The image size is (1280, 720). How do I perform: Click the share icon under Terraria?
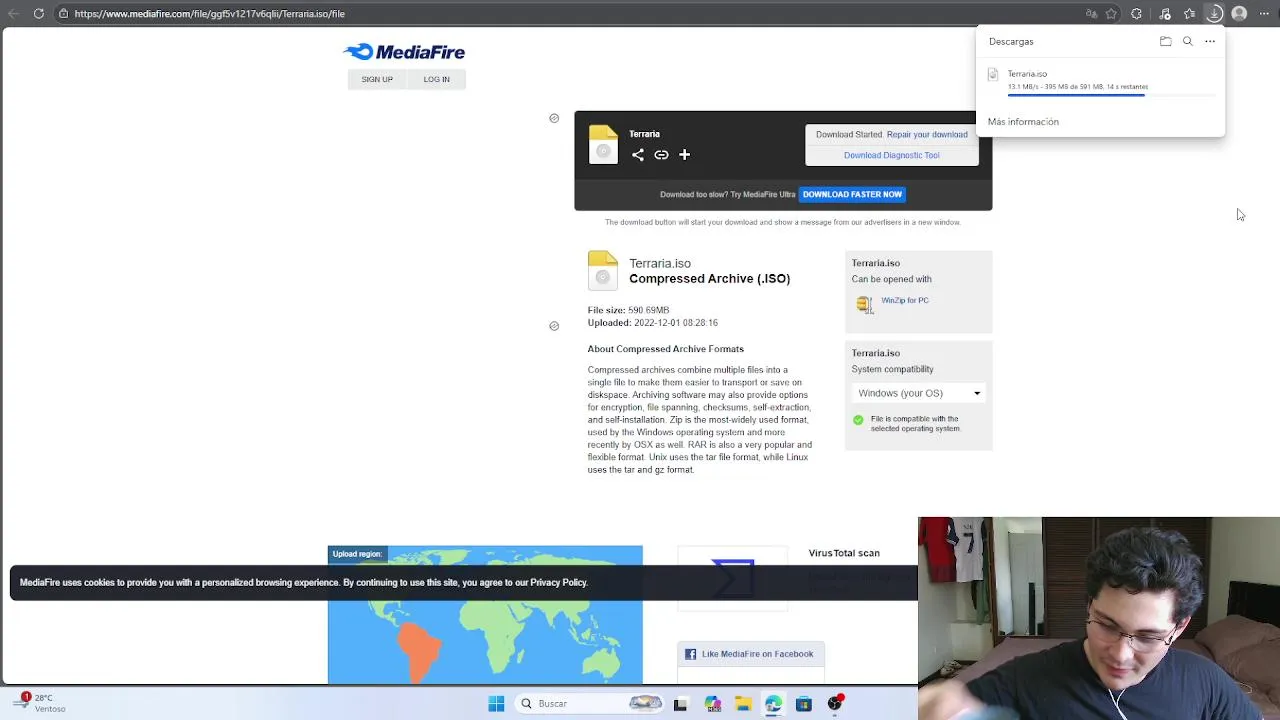point(637,155)
